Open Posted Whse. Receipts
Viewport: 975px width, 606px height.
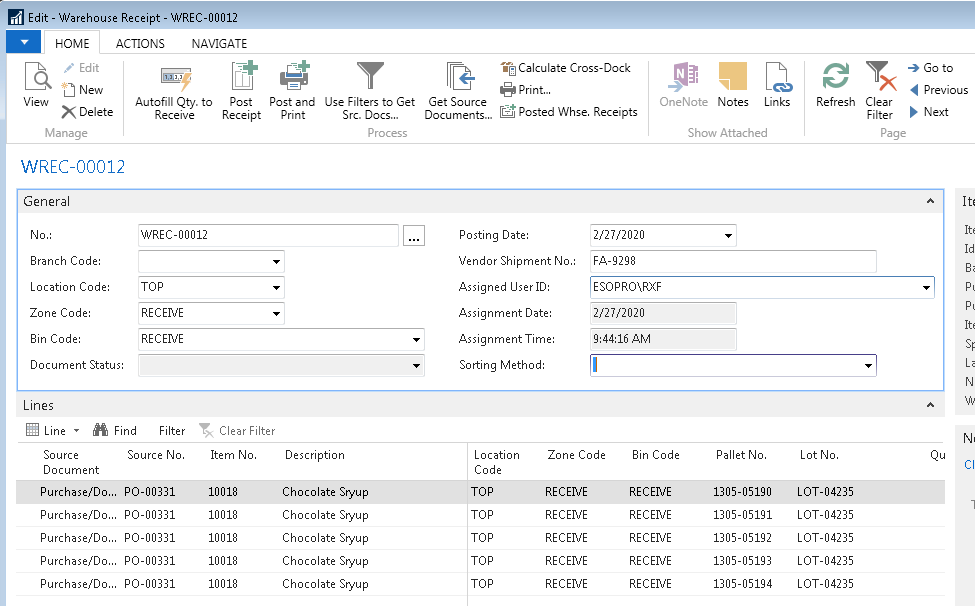tap(569, 112)
